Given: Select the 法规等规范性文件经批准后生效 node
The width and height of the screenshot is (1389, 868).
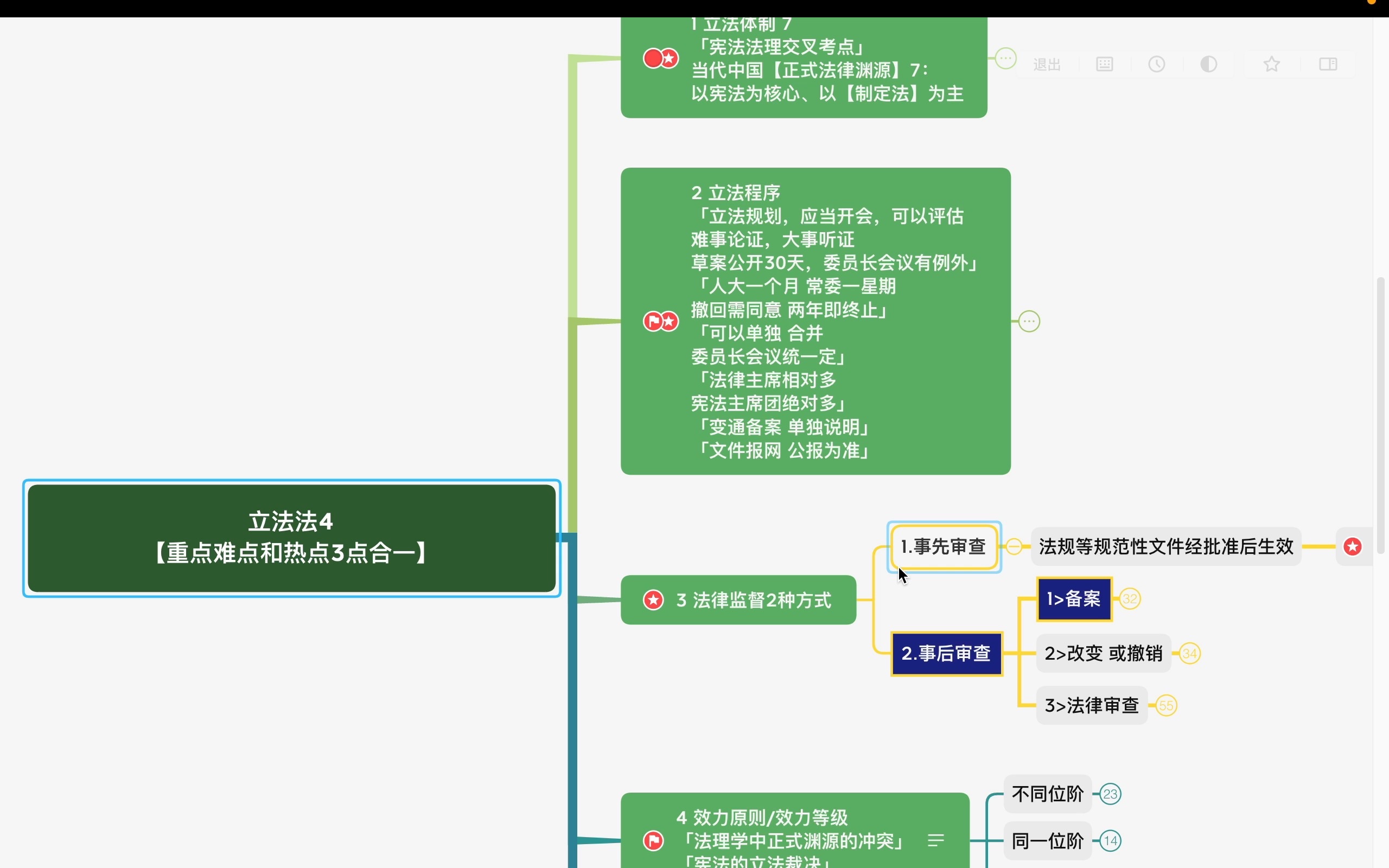Looking at the screenshot, I should coord(1167,546).
